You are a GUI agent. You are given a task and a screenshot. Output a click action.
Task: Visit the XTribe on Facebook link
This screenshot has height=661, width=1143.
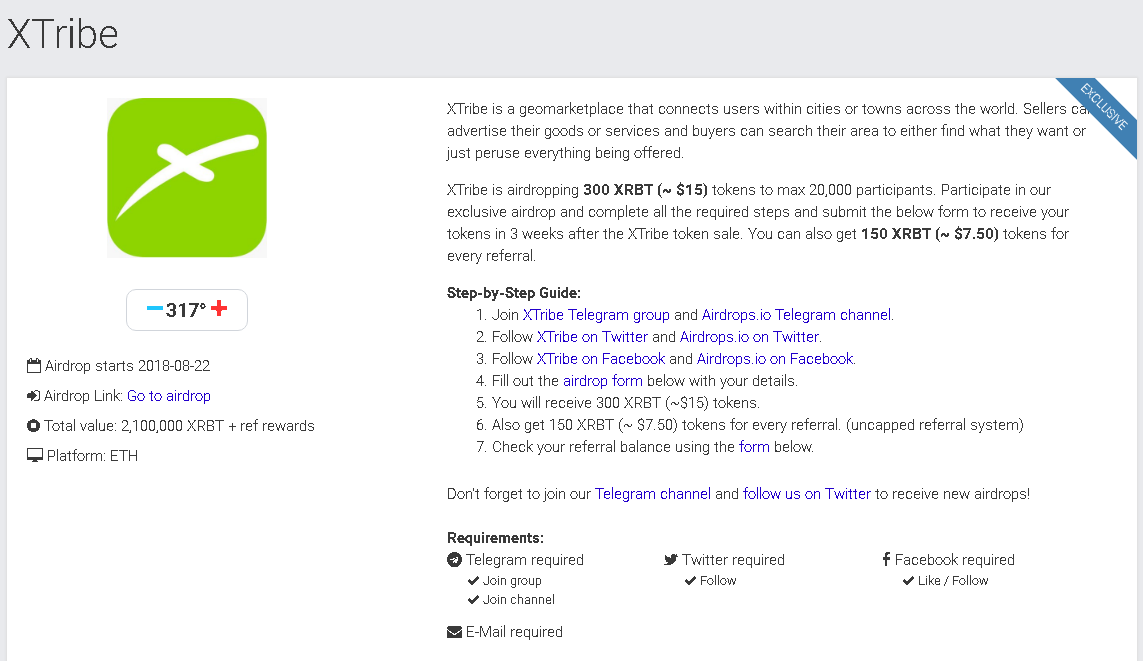click(601, 359)
